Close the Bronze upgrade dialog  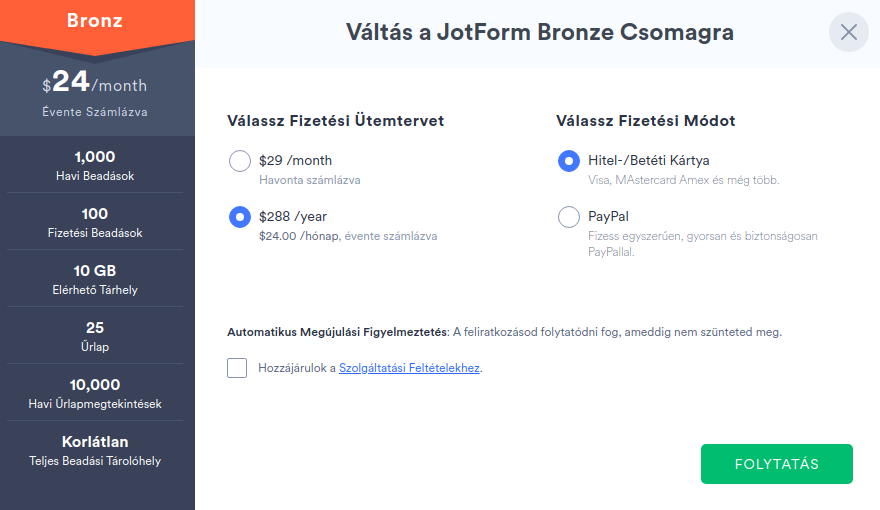849,32
